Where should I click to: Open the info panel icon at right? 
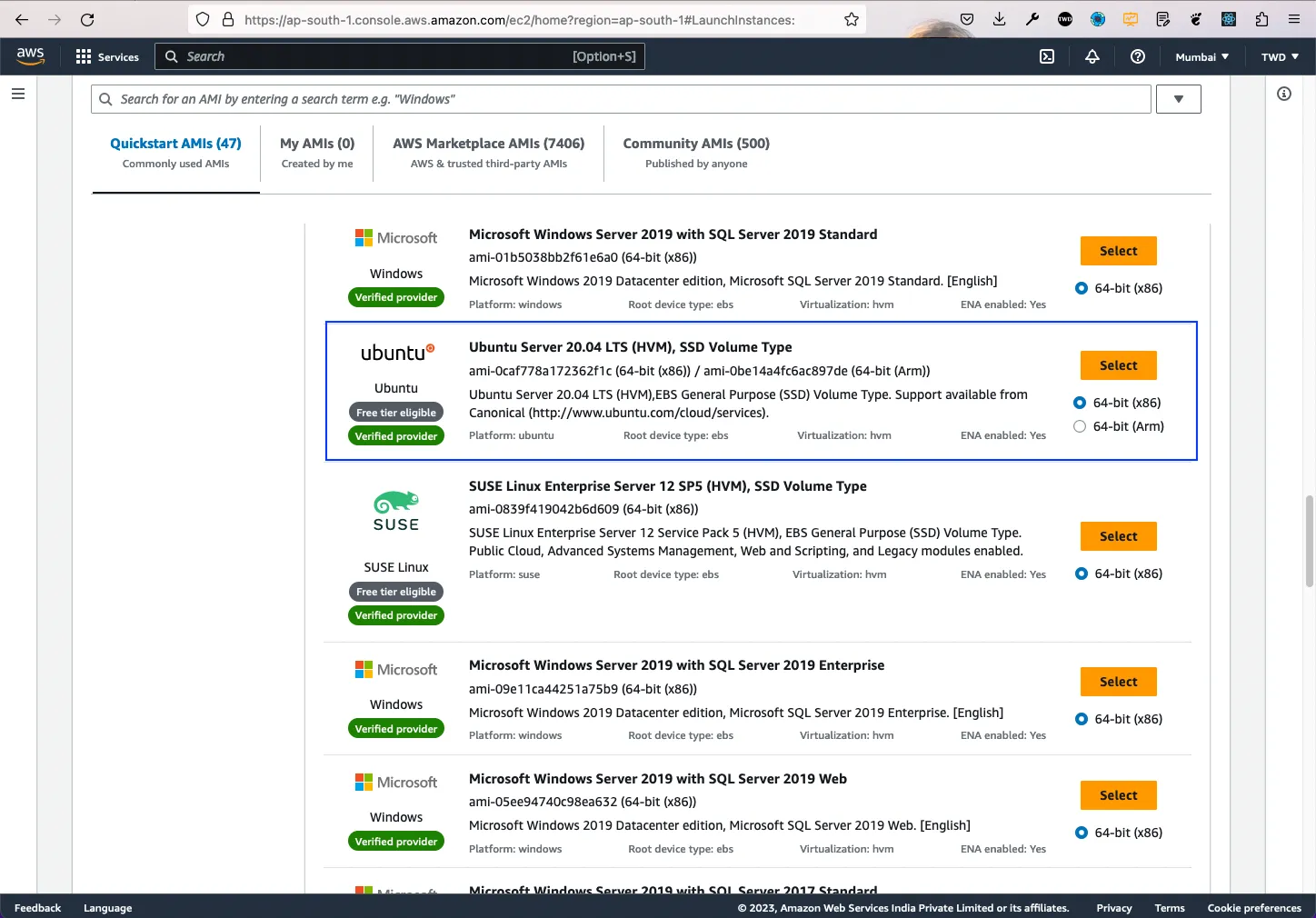[1284, 94]
